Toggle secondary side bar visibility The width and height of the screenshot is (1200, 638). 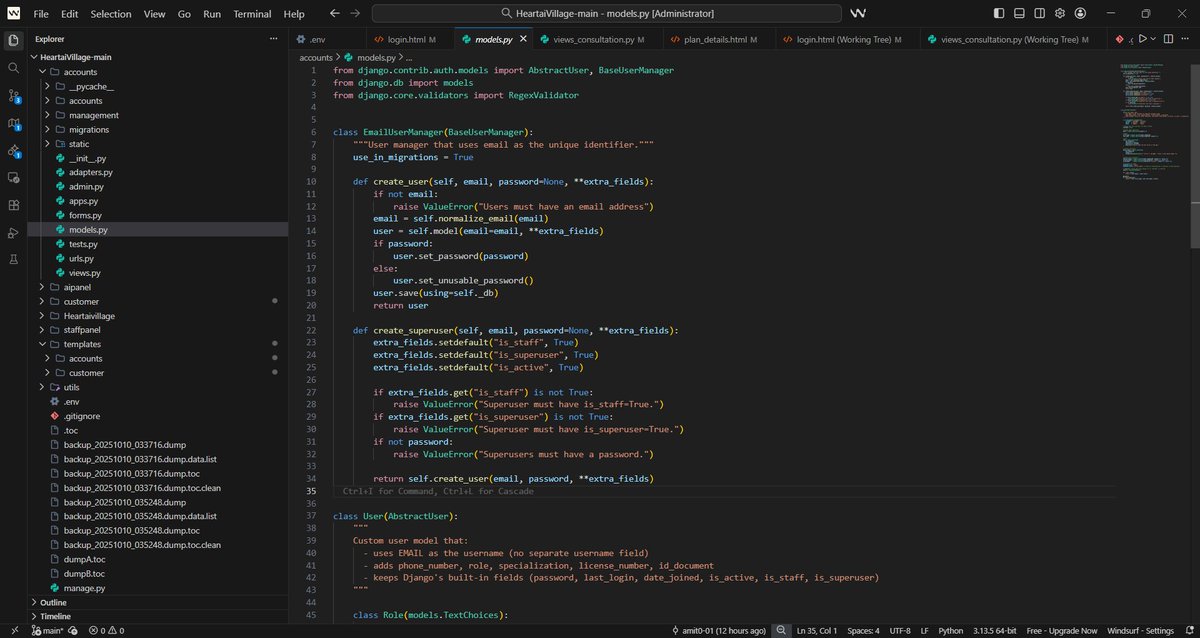[1040, 14]
